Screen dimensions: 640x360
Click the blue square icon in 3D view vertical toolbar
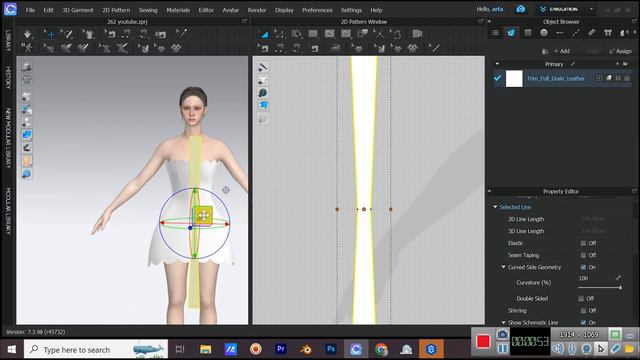pyautogui.click(x=27, y=135)
